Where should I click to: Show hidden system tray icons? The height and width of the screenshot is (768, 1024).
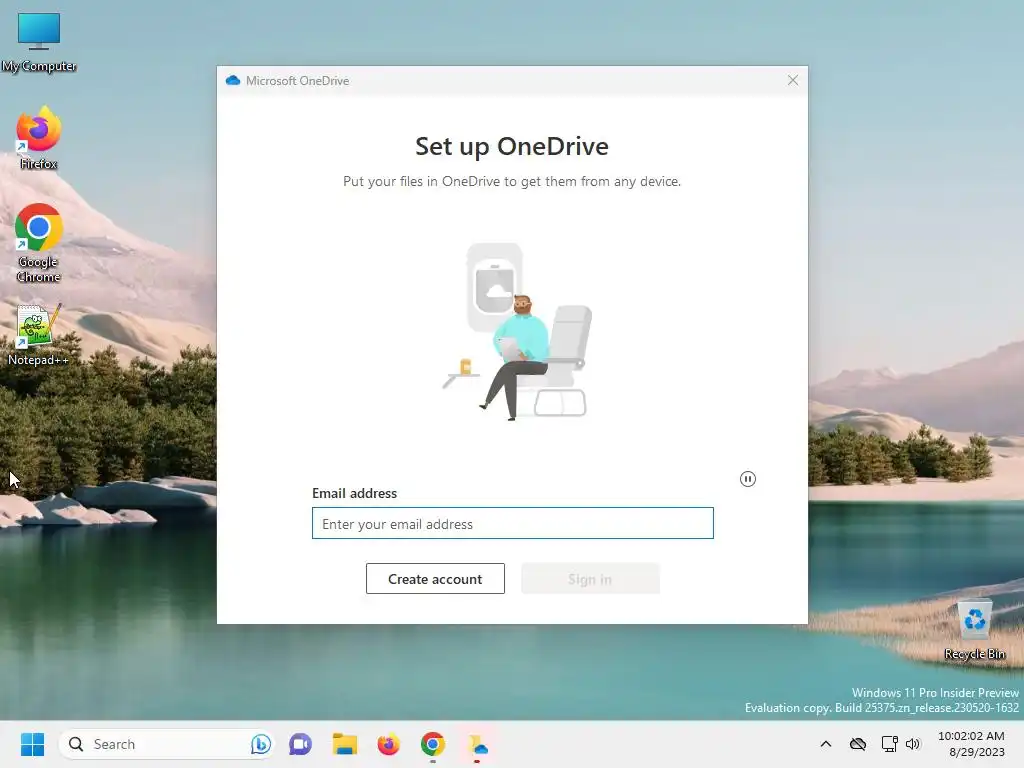coord(825,744)
